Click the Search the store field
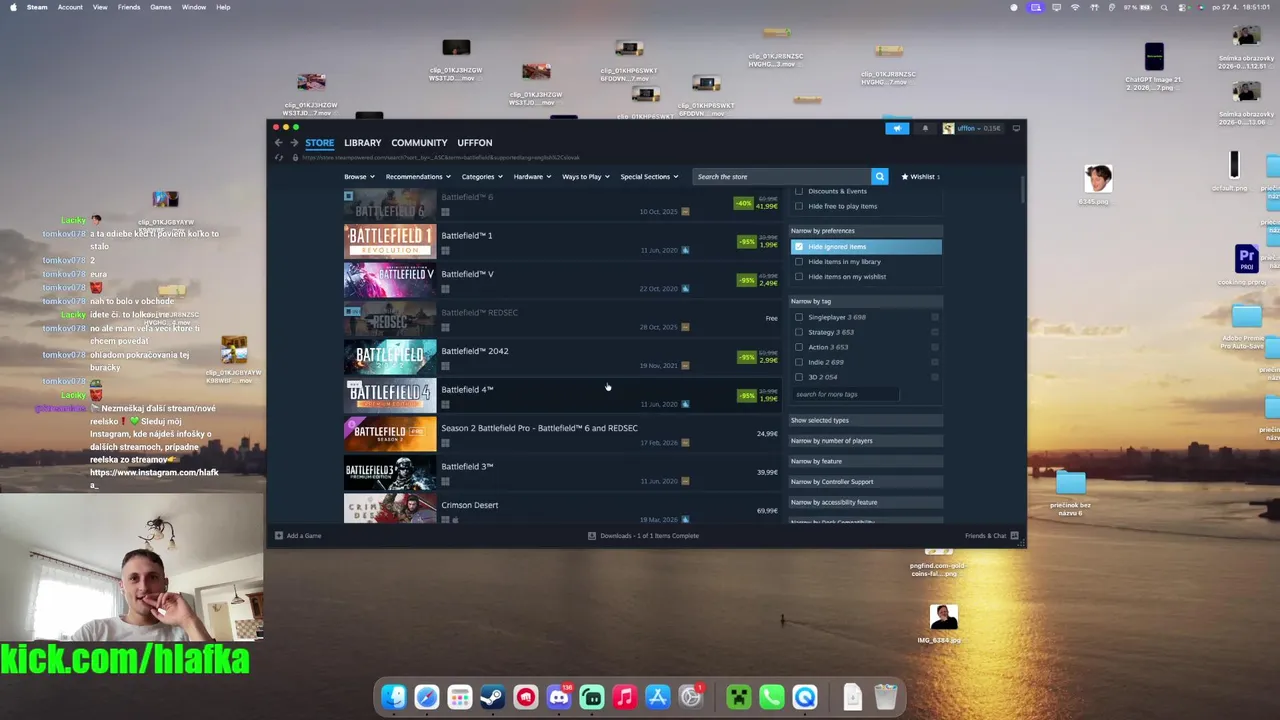This screenshot has height=720, width=1280. (781, 177)
